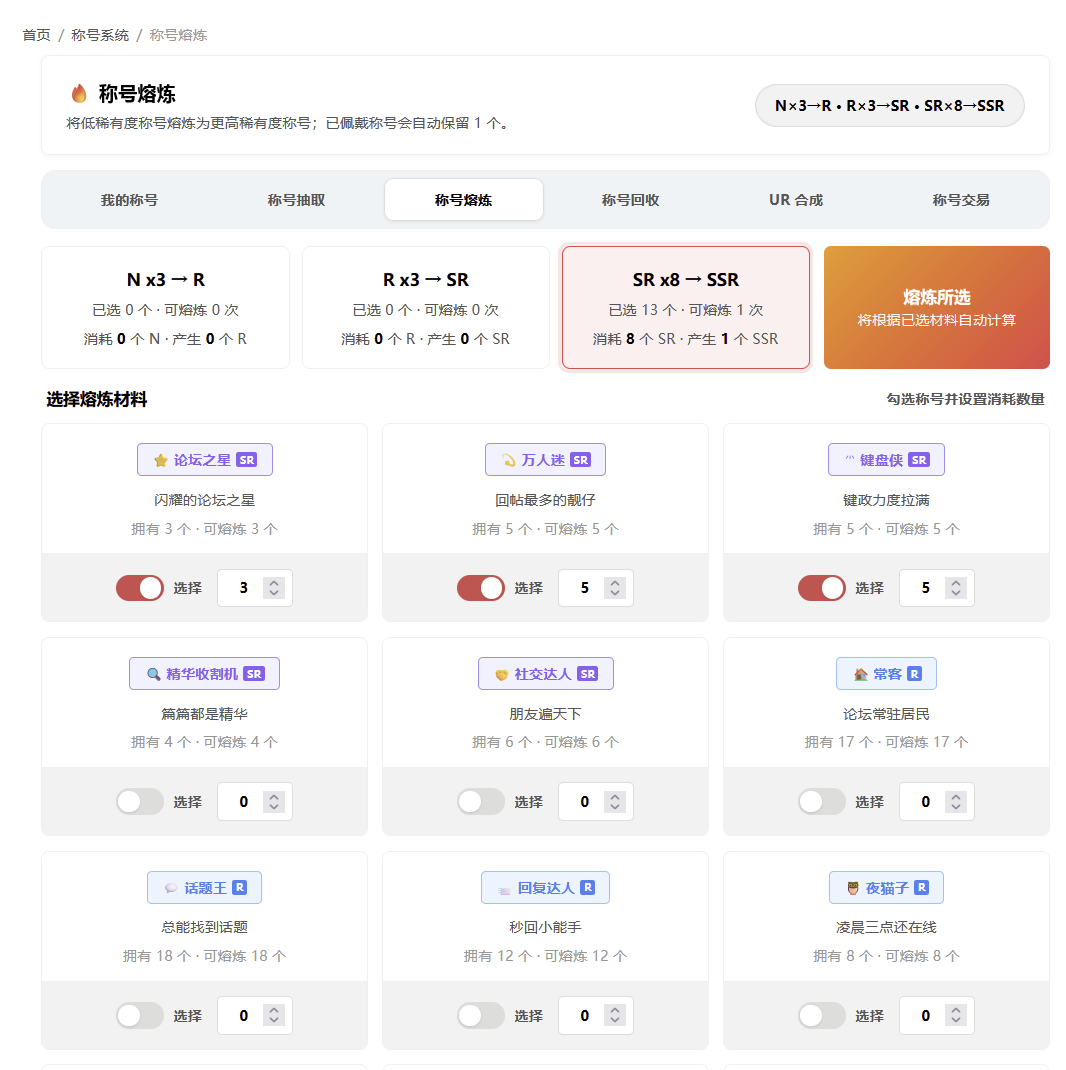This screenshot has width=1066, height=1070.
Task: Open the 我的称号 tab
Action: 130,200
